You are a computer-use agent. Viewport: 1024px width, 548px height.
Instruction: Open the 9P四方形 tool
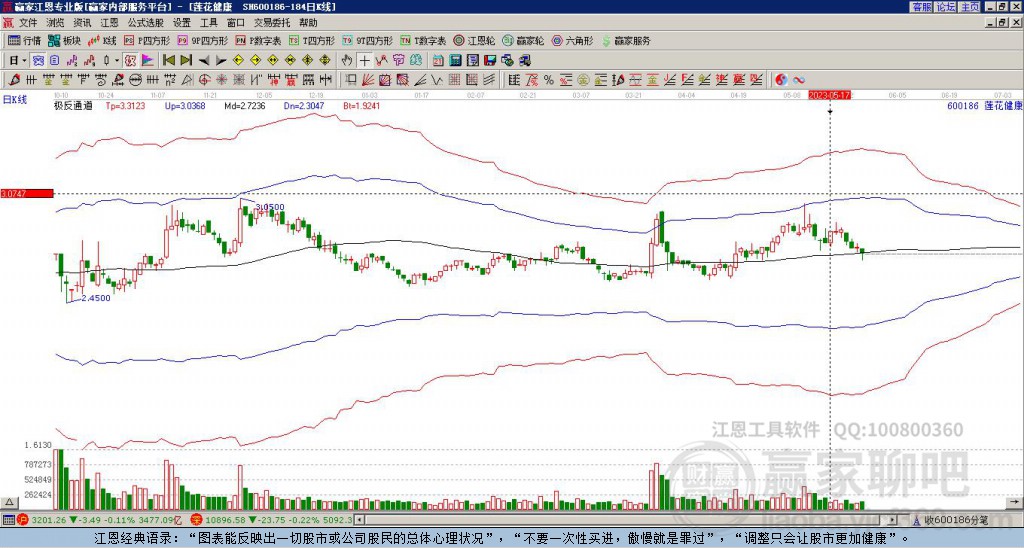click(x=203, y=40)
